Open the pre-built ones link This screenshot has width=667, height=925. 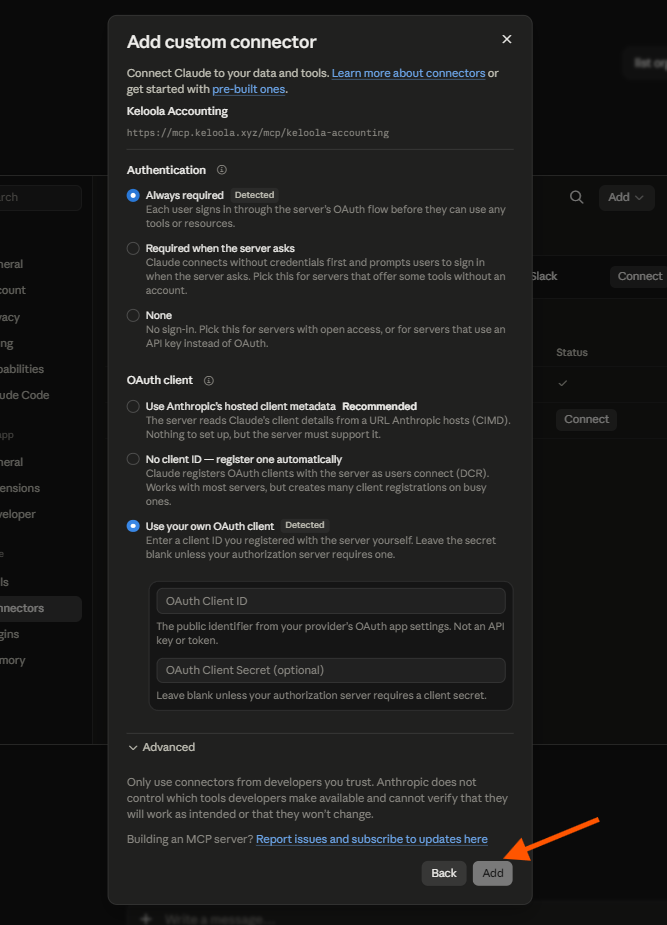coord(249,89)
